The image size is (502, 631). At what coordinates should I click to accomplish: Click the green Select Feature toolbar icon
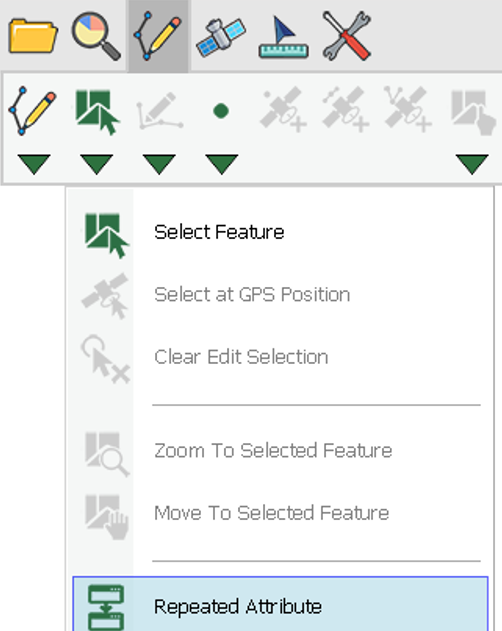(x=97, y=111)
